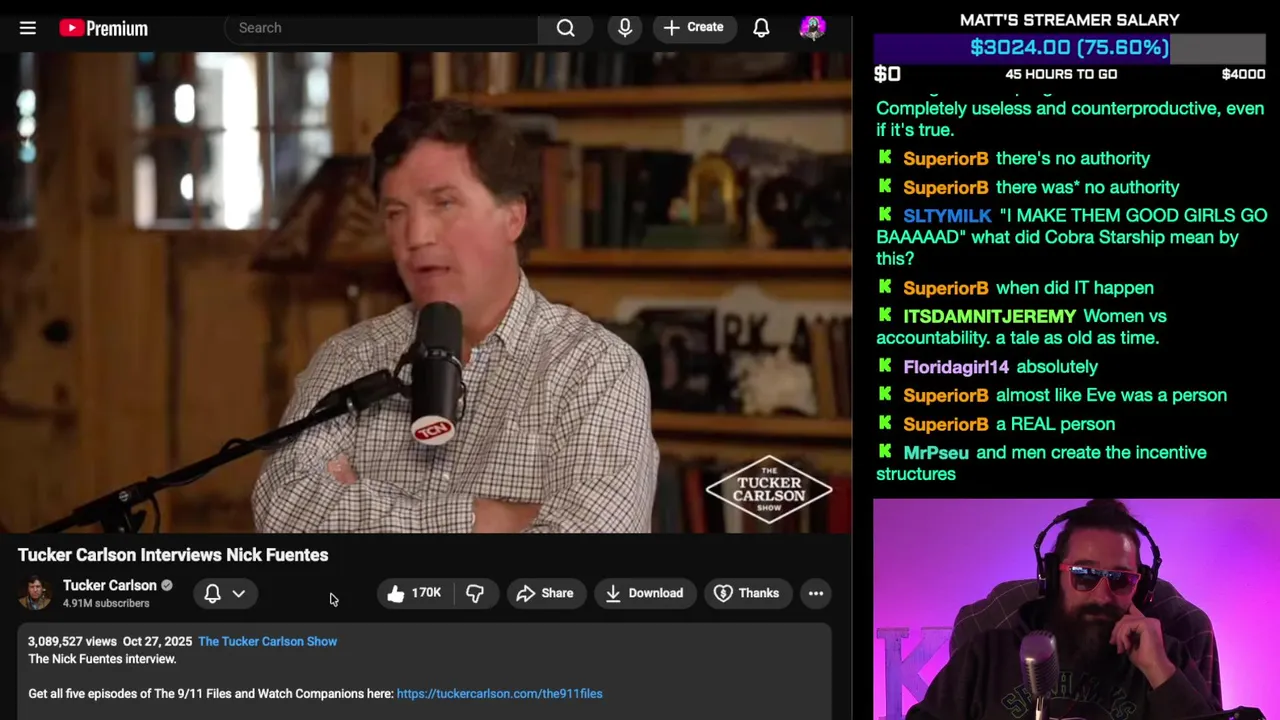Click the Tucker Carlson Show watermark logo
The height and width of the screenshot is (720, 1280).
(x=769, y=489)
